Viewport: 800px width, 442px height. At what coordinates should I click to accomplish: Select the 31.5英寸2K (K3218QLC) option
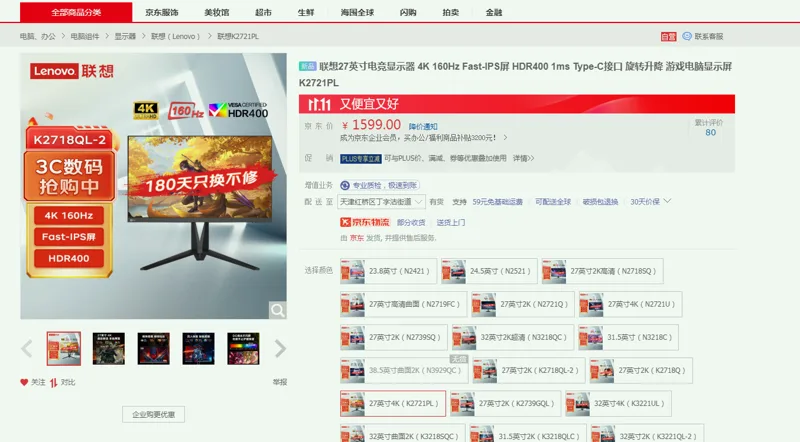pos(528,434)
